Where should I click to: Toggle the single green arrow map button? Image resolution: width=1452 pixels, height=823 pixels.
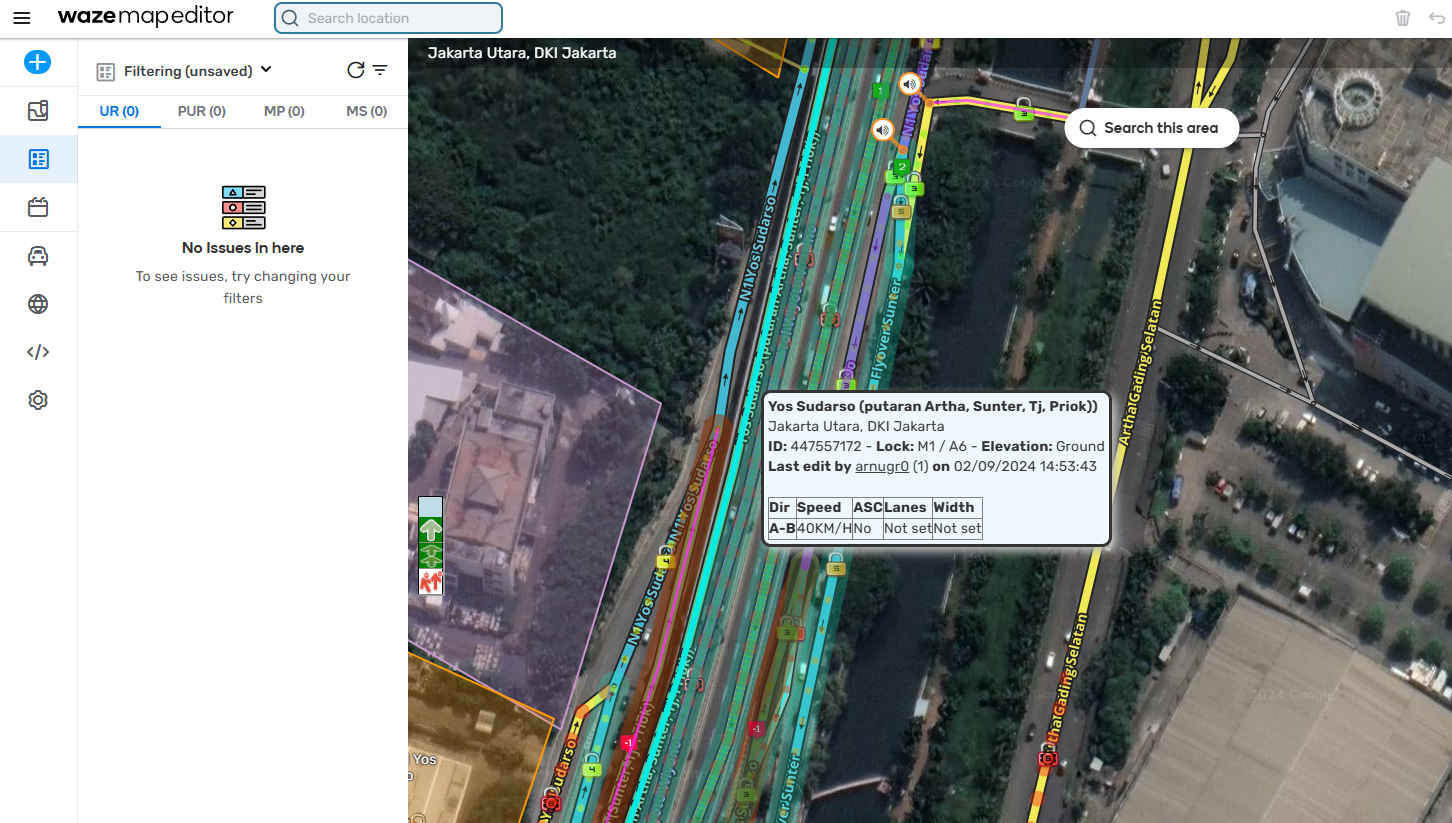point(430,530)
